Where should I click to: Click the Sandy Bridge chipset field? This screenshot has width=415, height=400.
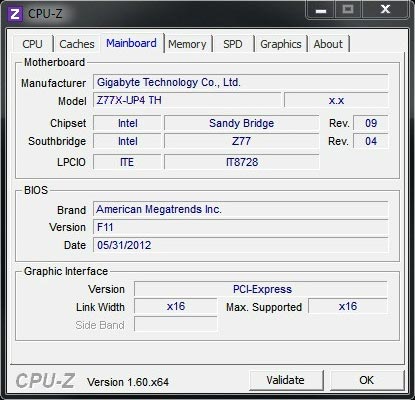(242, 123)
